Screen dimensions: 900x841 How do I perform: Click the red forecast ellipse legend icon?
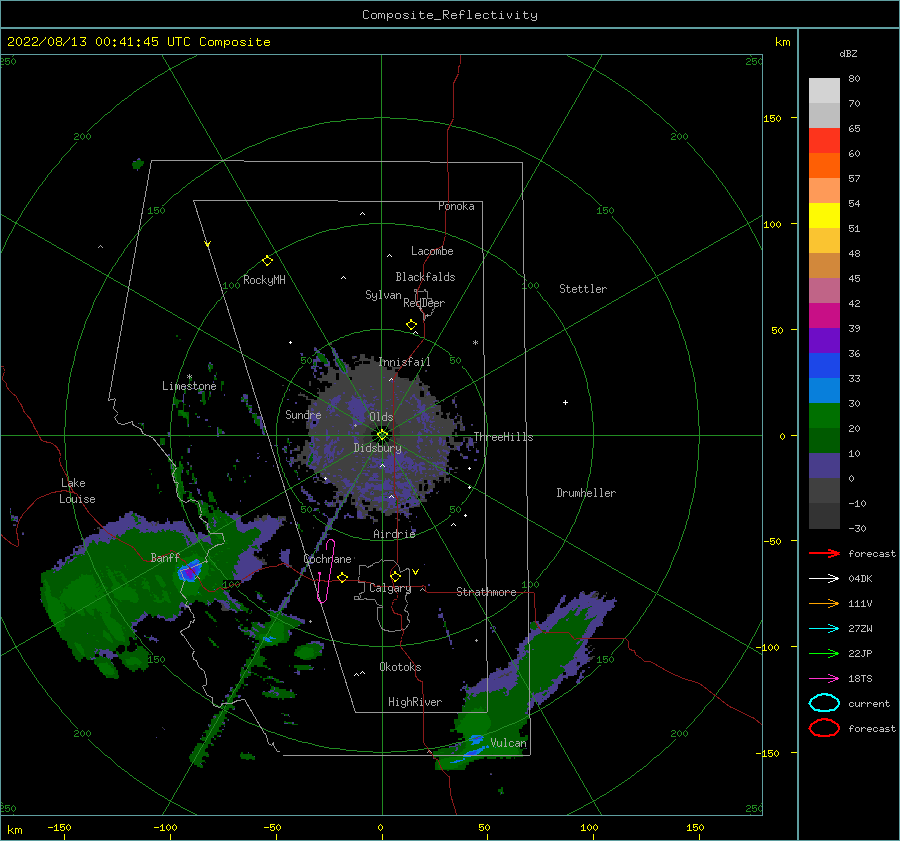tap(824, 728)
